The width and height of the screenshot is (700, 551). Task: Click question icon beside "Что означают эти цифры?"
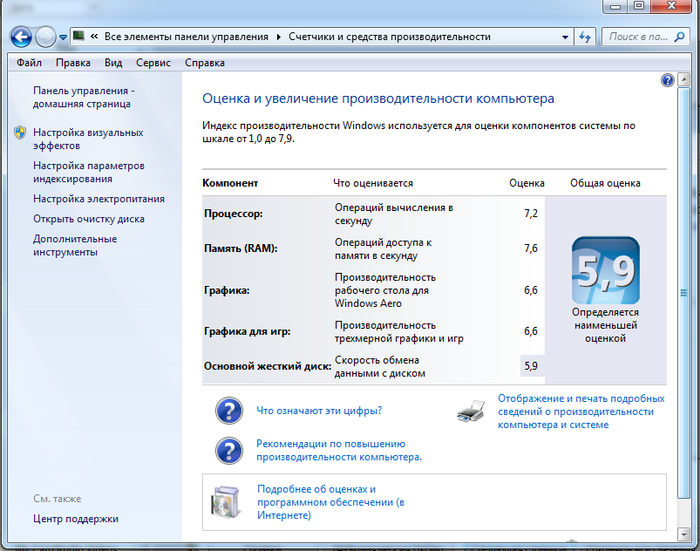[x=229, y=410]
